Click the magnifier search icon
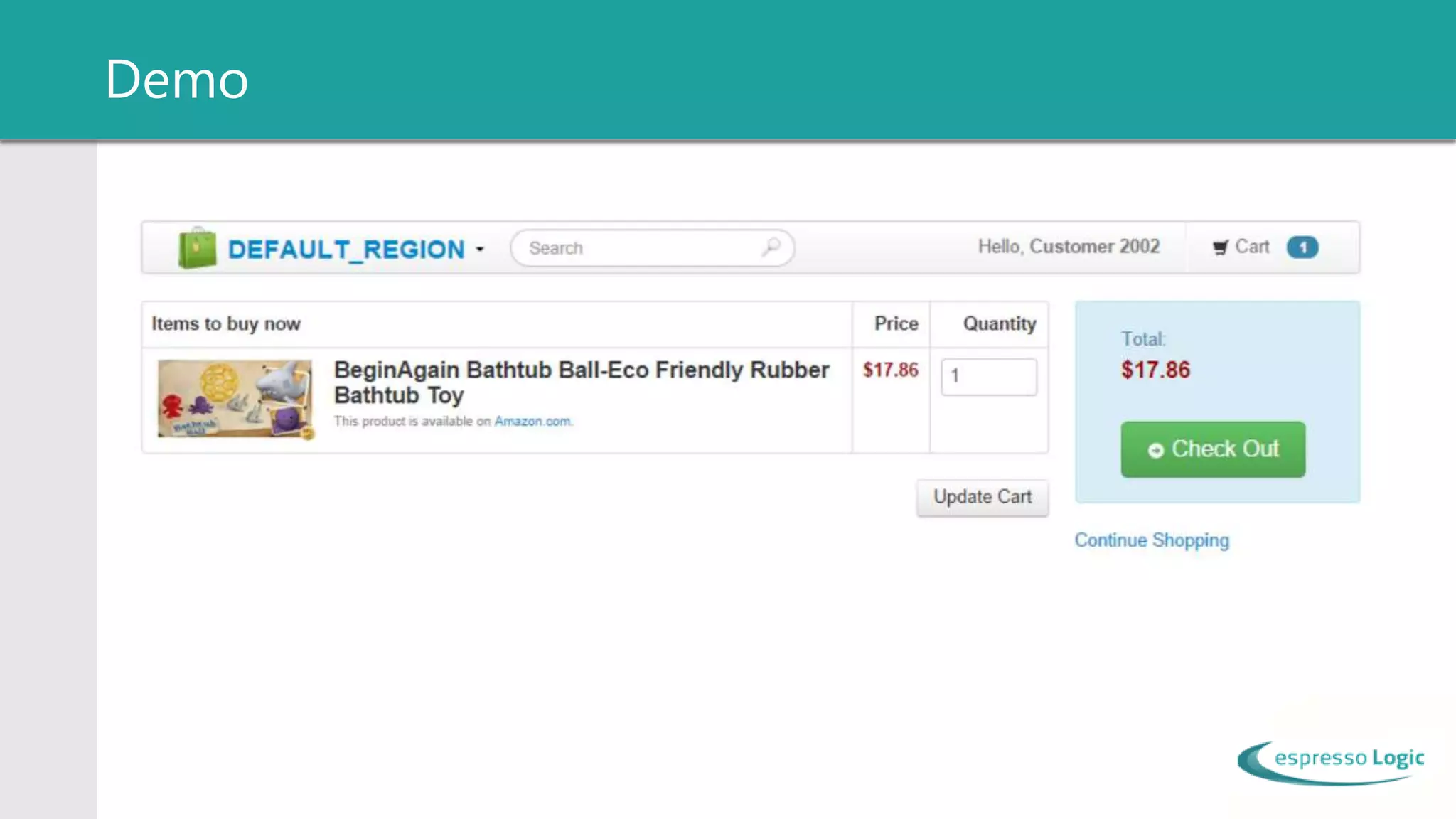The width and height of the screenshot is (1456, 819). pos(771,247)
